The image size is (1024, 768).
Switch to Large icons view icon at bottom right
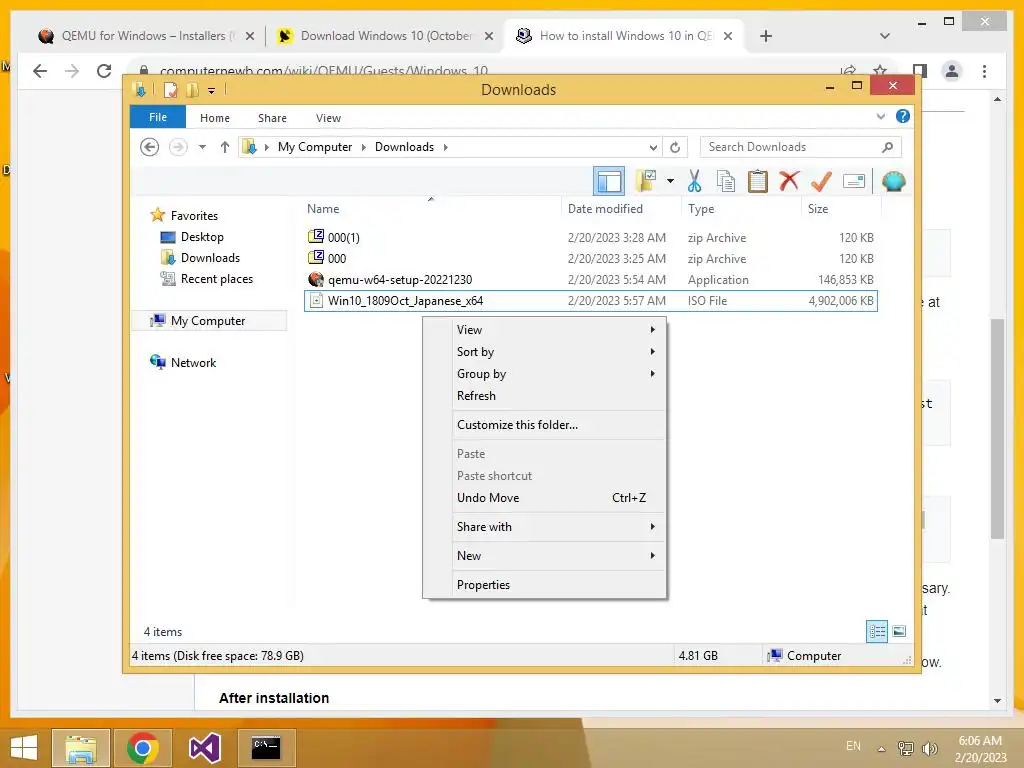click(x=899, y=631)
